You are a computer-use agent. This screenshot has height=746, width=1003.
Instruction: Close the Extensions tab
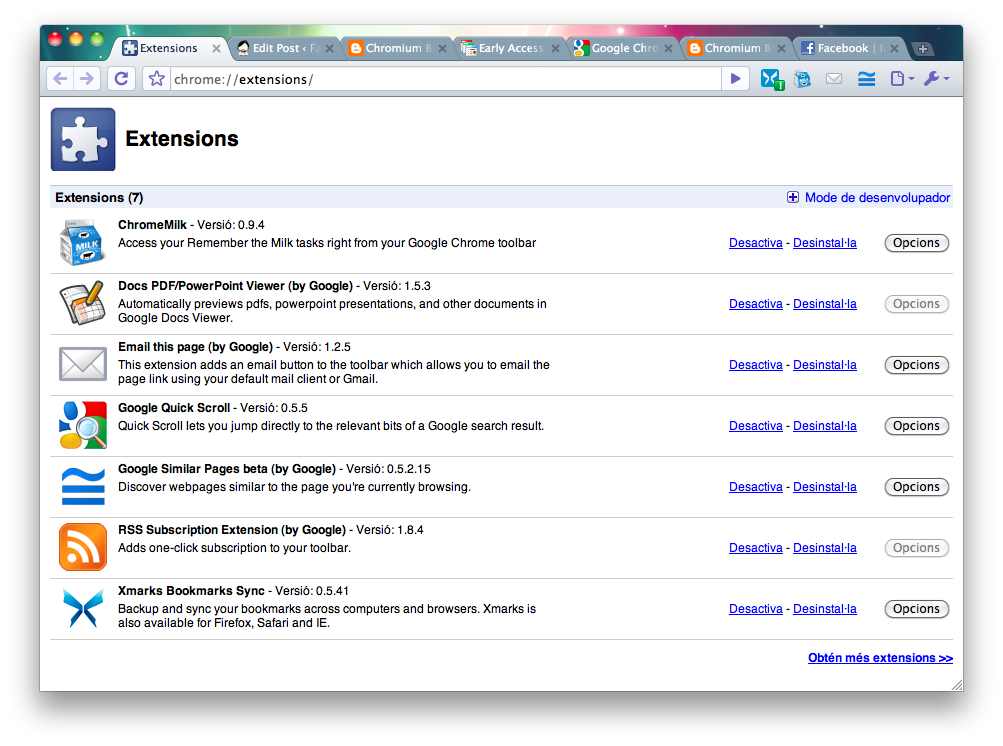216,49
